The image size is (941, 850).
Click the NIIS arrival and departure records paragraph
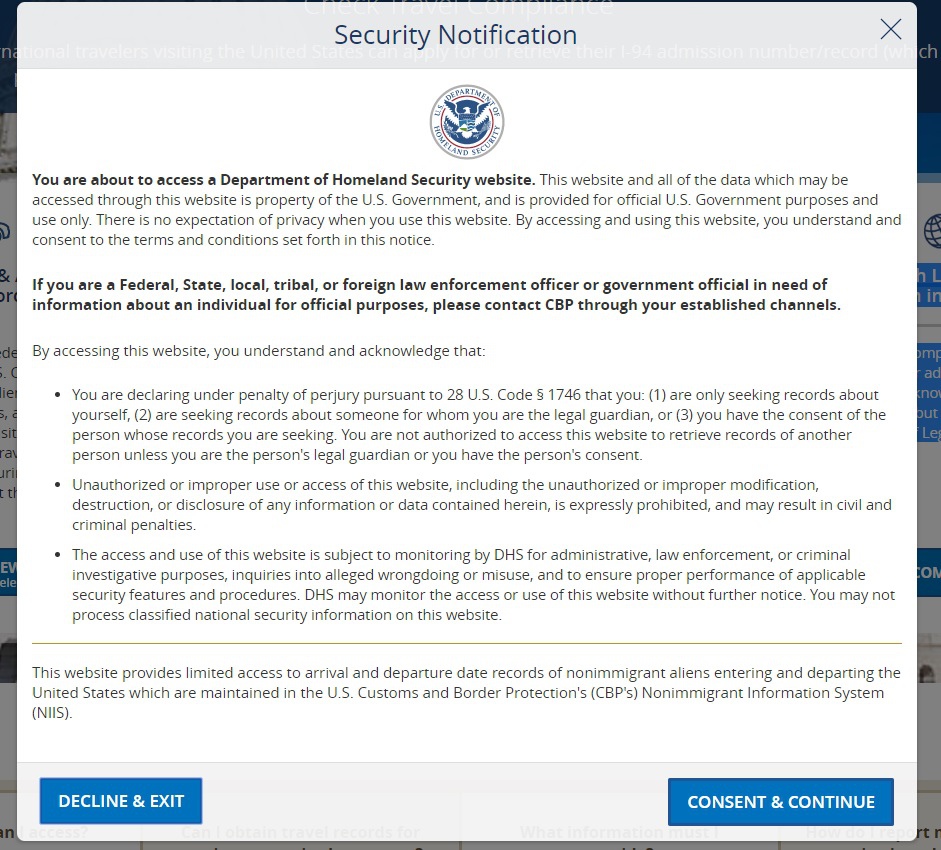pyautogui.click(x=466, y=693)
